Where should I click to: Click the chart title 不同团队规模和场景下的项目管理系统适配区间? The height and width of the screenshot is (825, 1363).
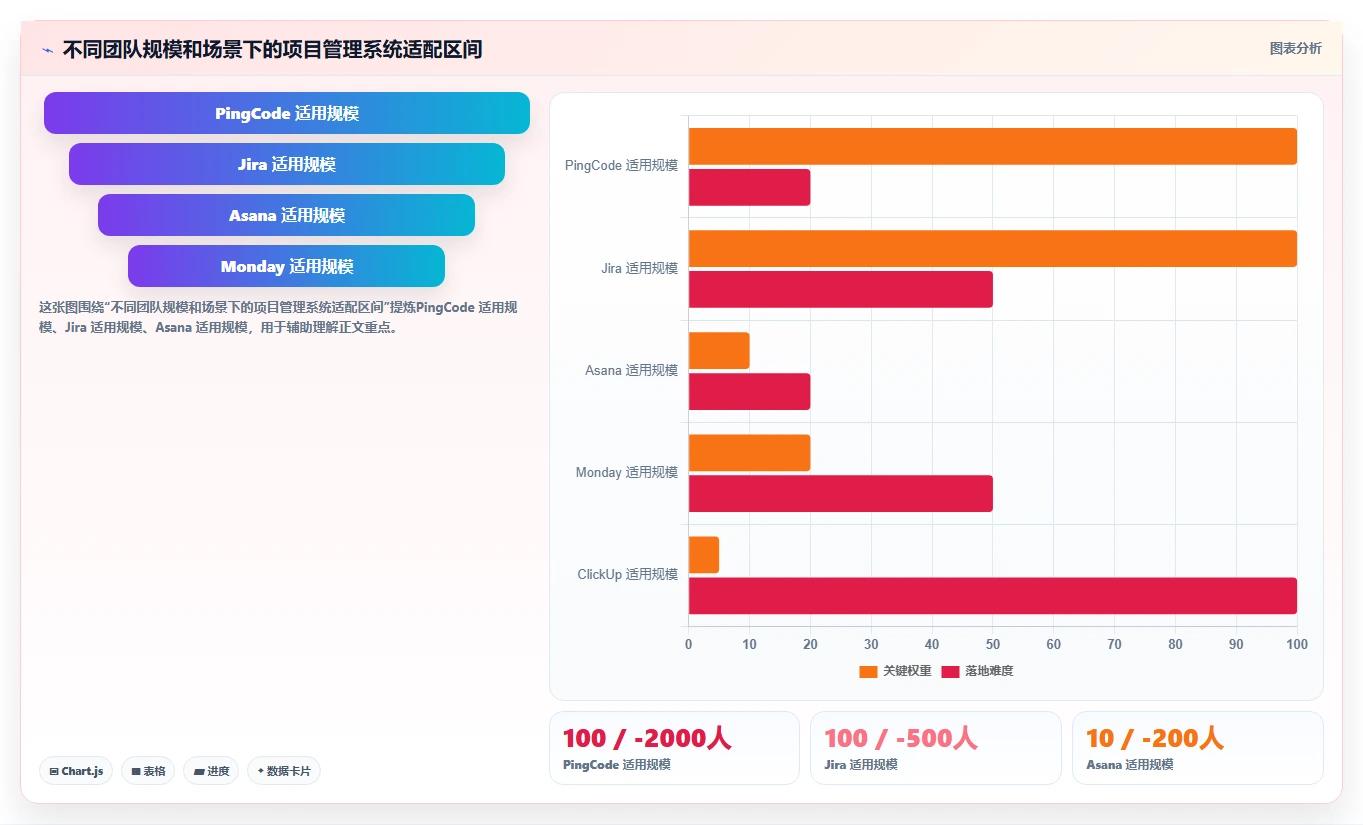(272, 49)
